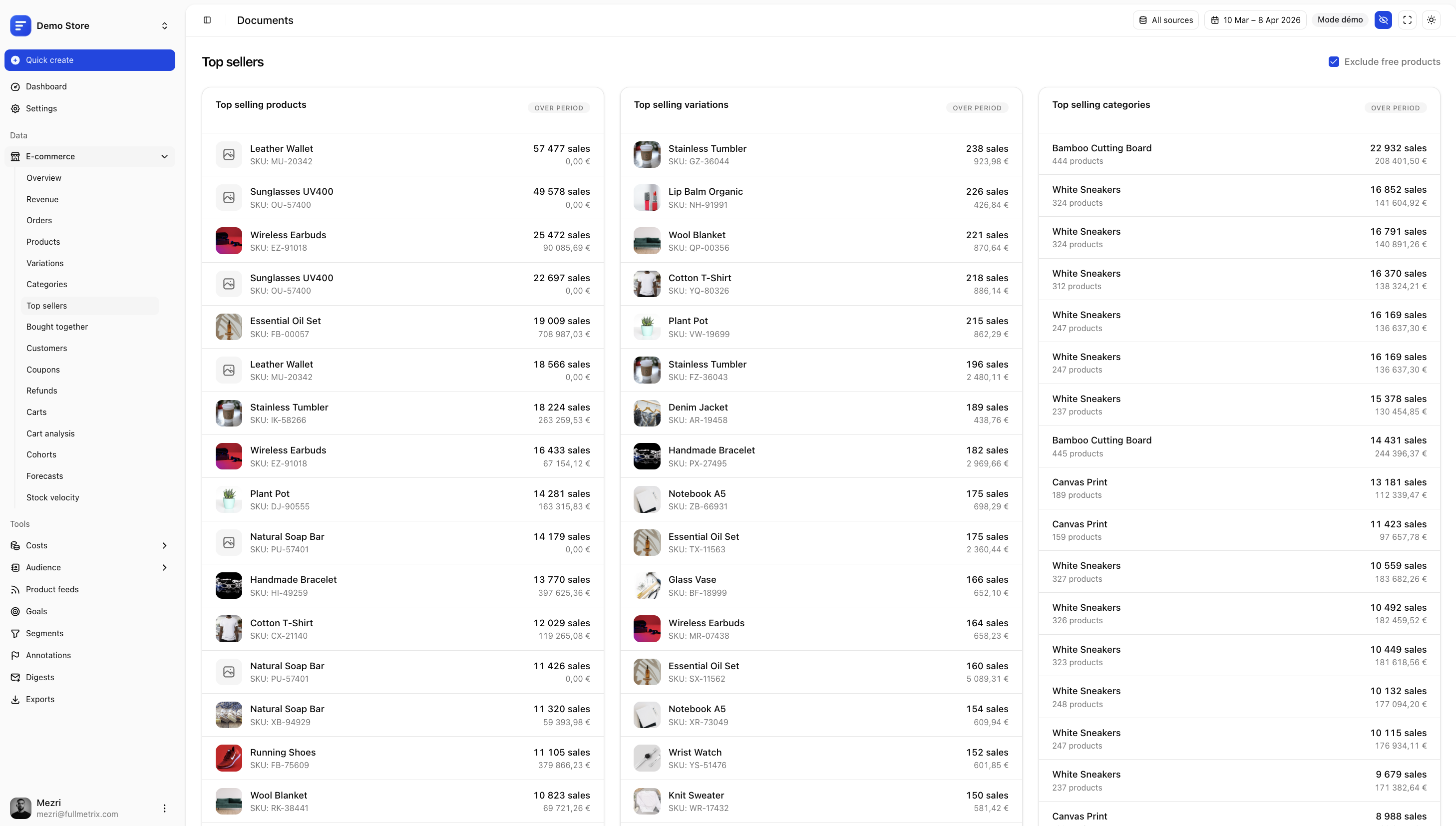Click the Quick create button
The height and width of the screenshot is (826, 1456).
89,60
